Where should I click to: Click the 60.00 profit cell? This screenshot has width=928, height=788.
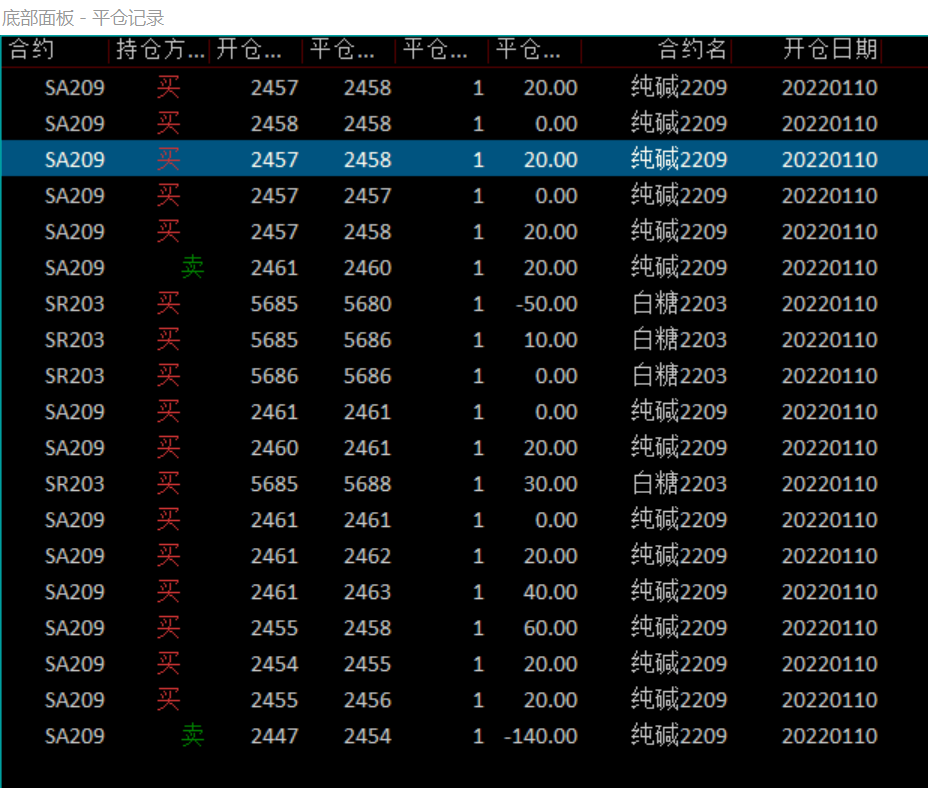550,628
